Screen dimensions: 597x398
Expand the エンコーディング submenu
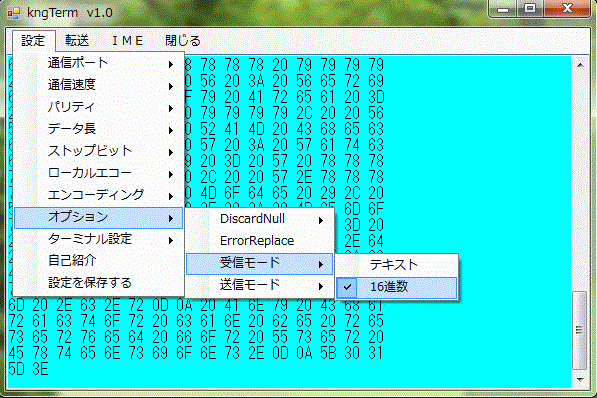tap(98, 195)
